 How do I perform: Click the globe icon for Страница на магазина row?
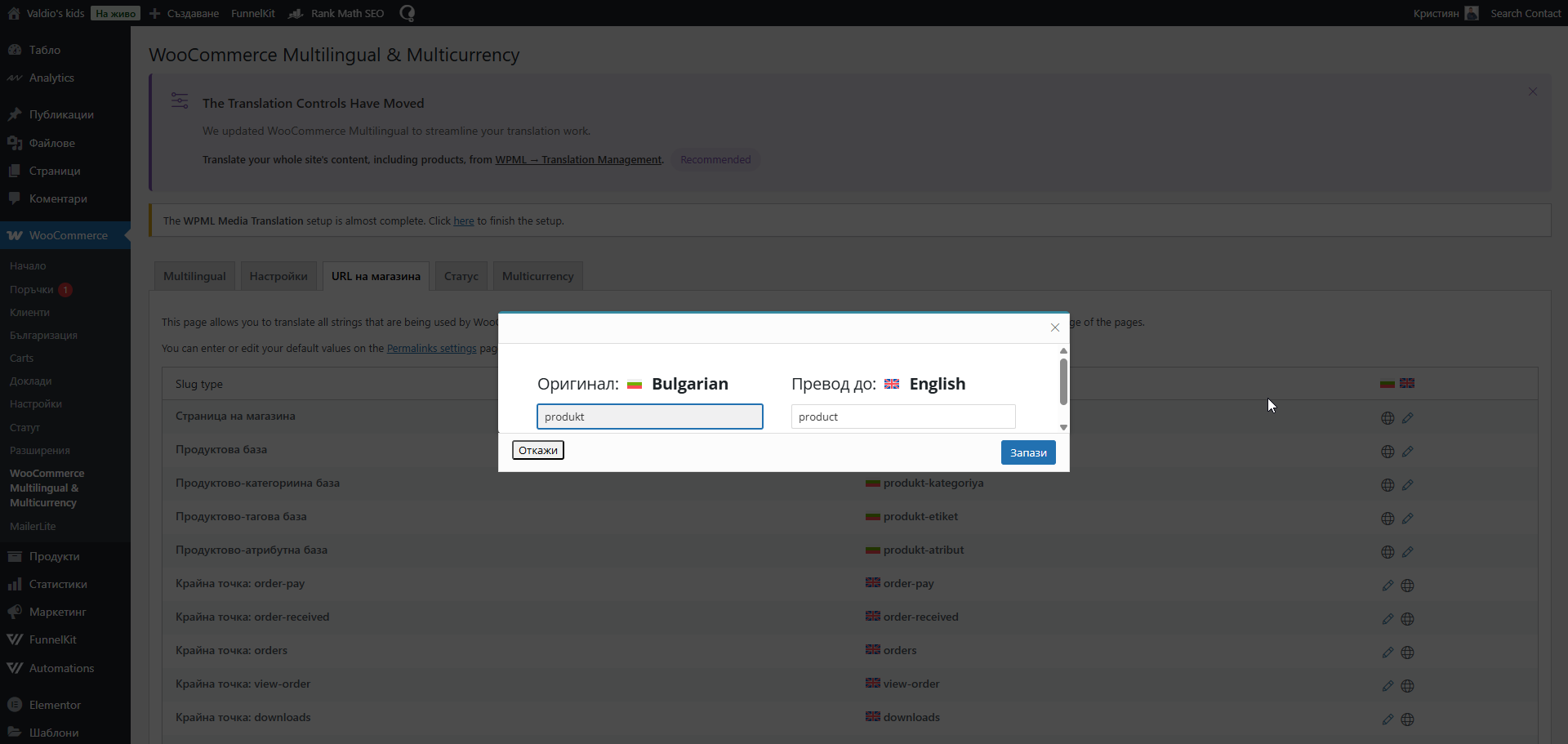click(x=1388, y=418)
